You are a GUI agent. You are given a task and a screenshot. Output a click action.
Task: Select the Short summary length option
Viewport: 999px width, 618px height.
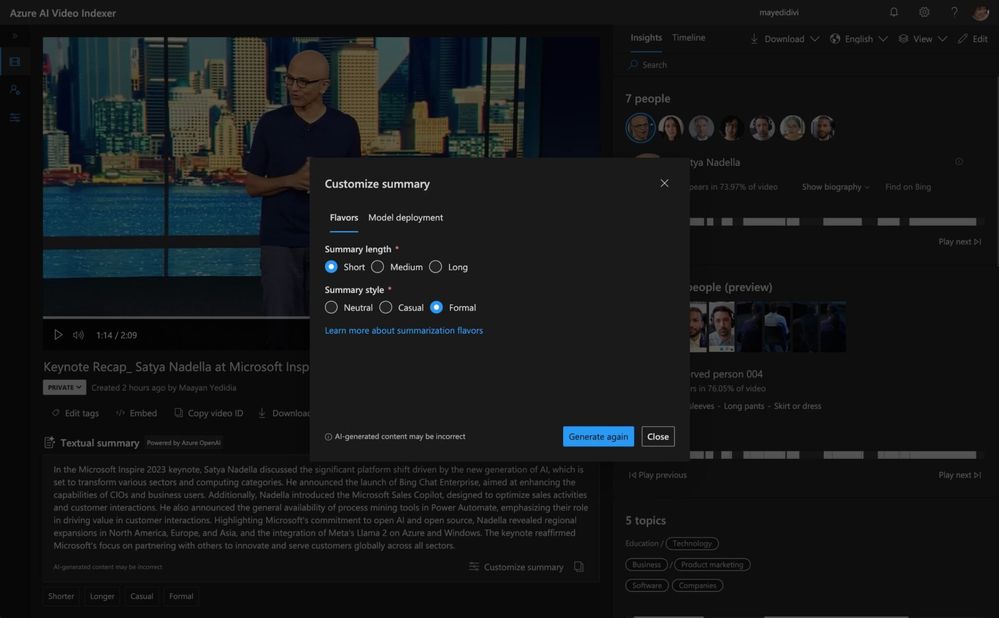point(331,267)
